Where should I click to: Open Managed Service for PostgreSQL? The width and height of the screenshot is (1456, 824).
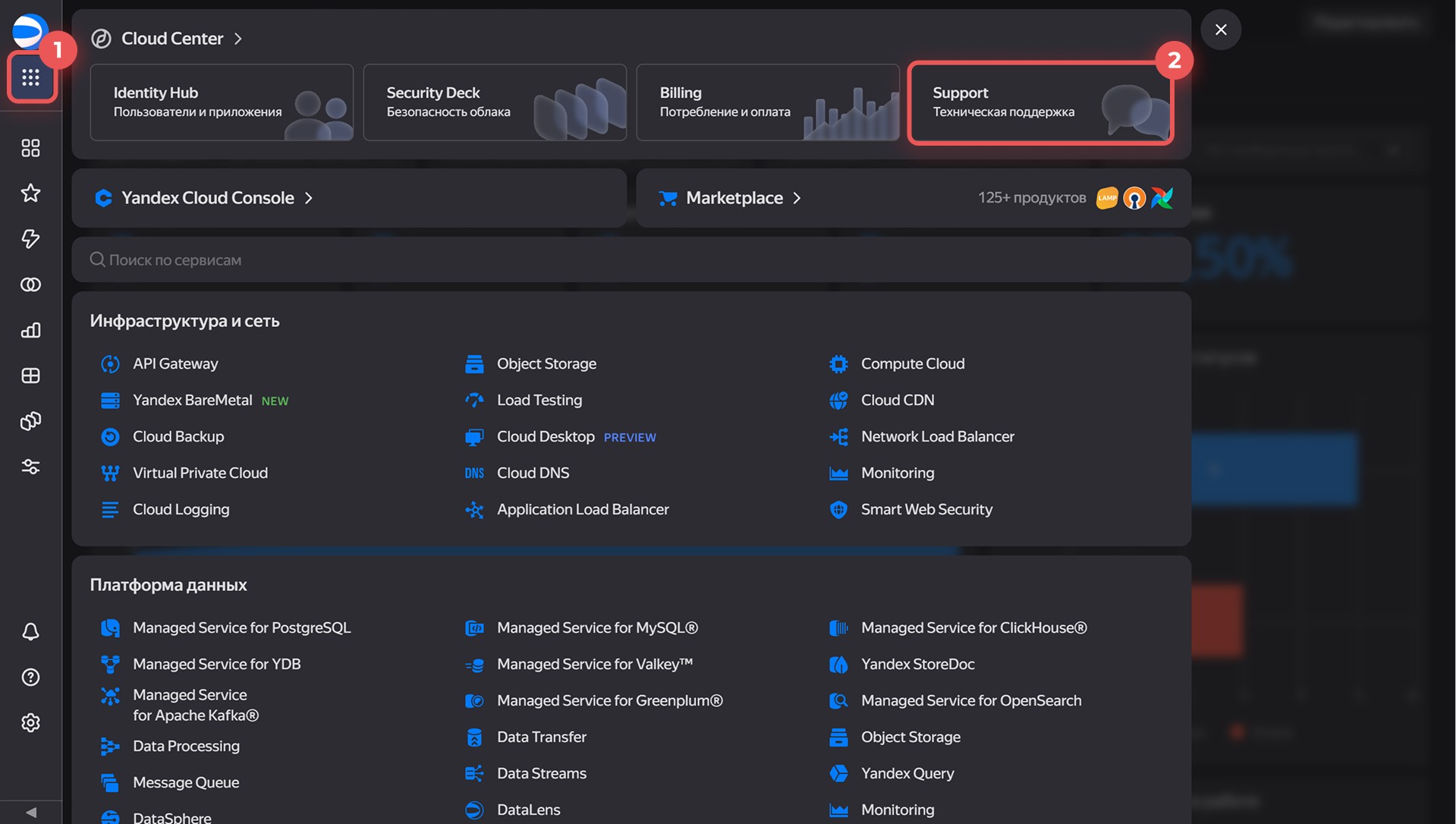(x=242, y=627)
